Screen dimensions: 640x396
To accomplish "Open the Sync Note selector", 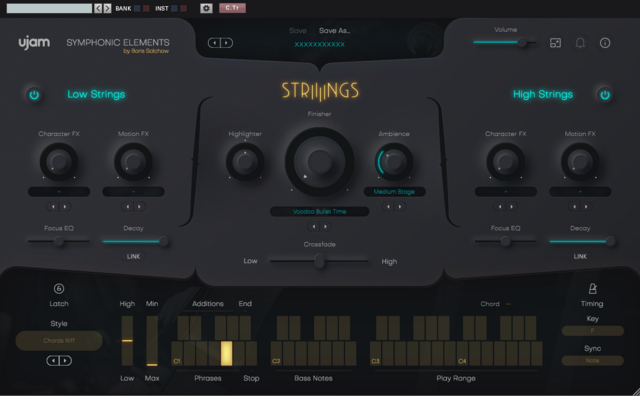I will click(x=592, y=360).
